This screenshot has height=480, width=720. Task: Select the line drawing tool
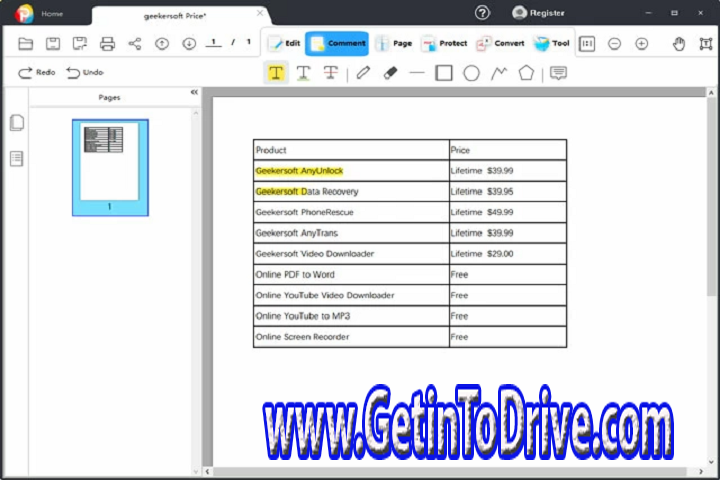coord(417,73)
